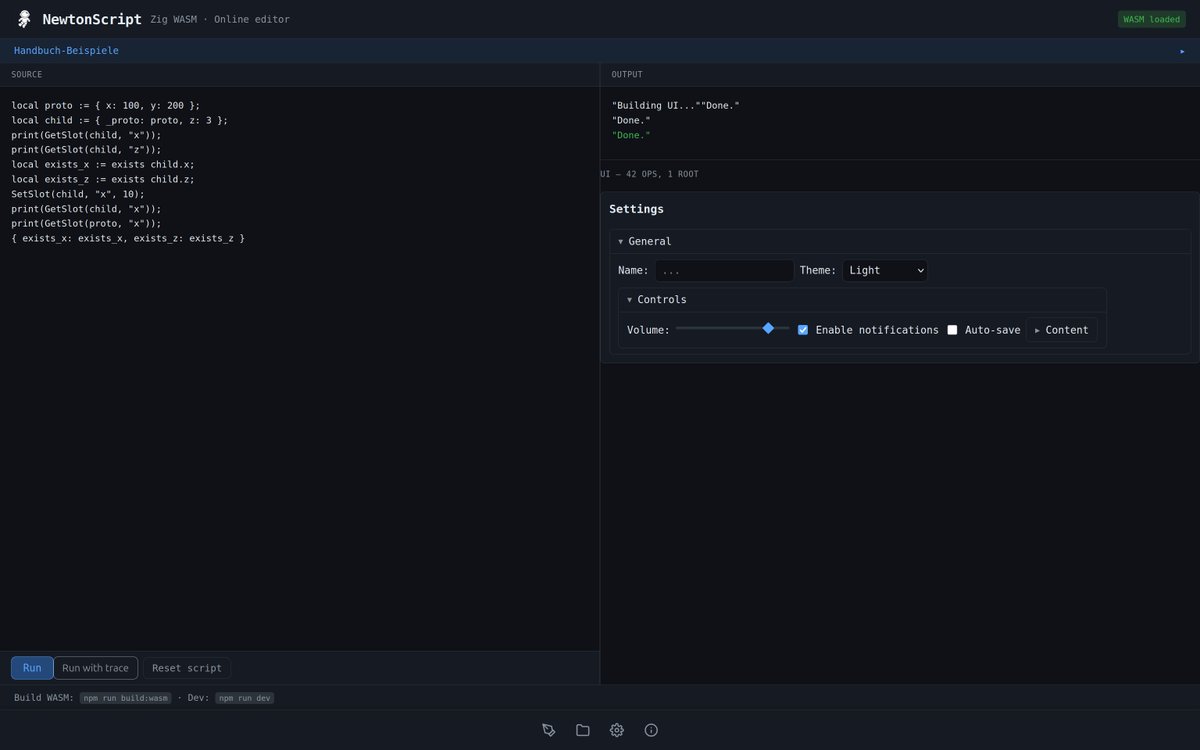Click the Zig WASM · Online editor subtitle
Viewport: 1200px width, 750px height.
click(220, 19)
